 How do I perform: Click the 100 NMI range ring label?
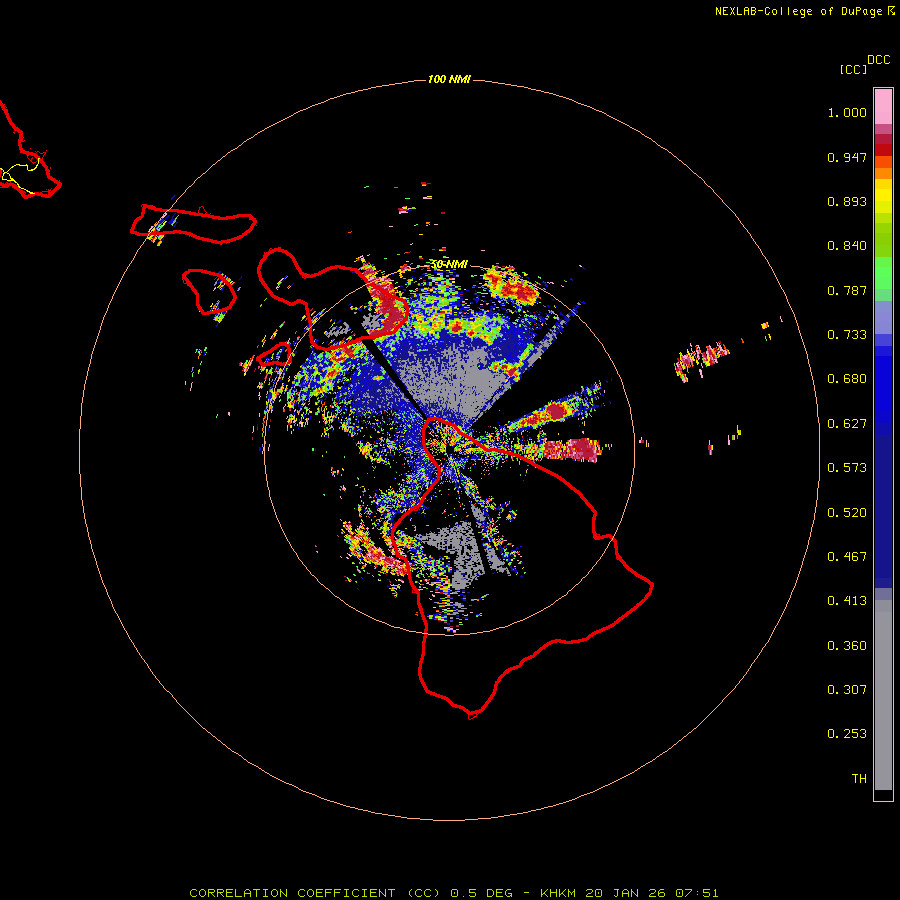tap(449, 79)
